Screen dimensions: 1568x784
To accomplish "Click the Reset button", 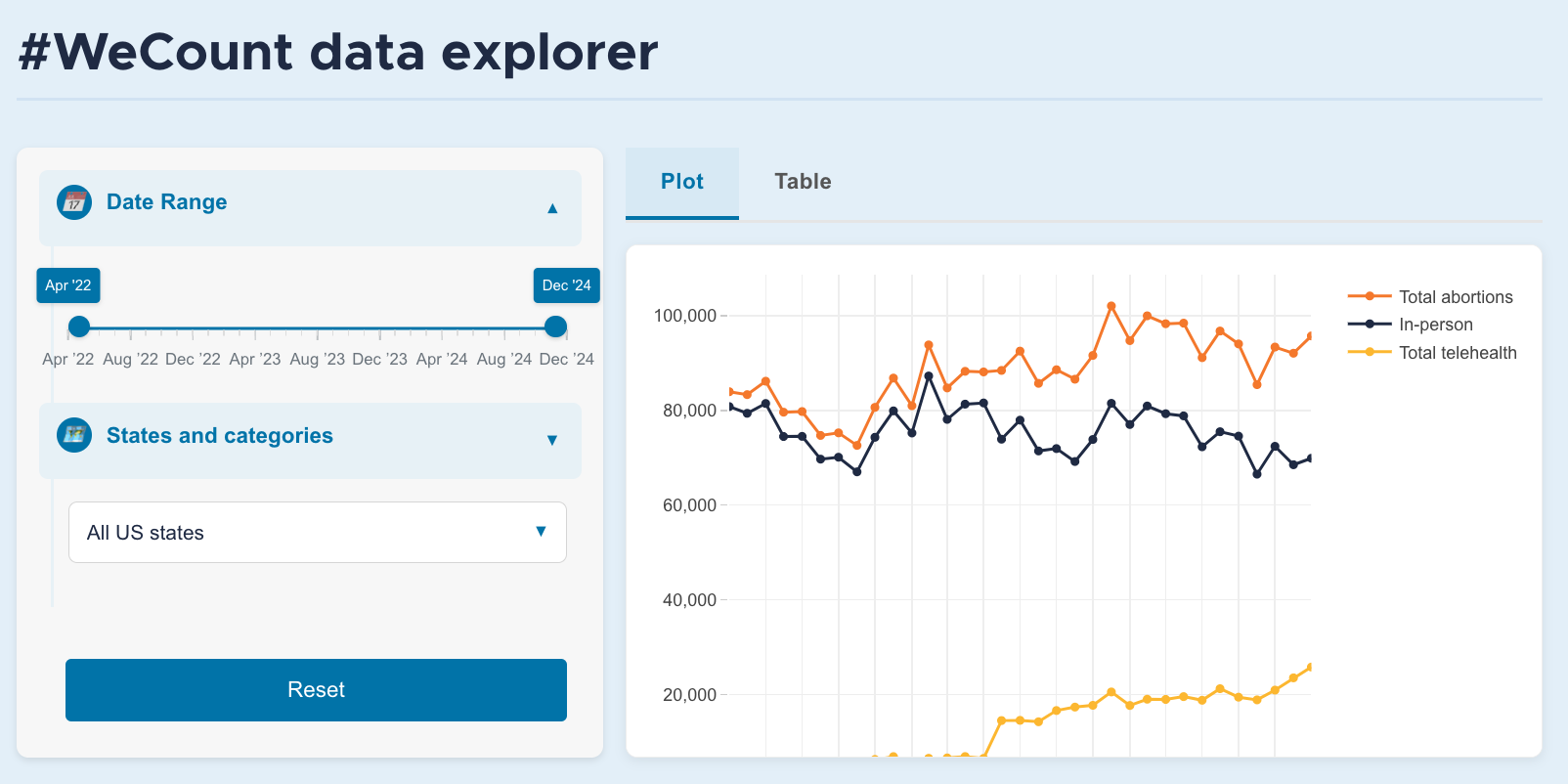I will point(316,690).
